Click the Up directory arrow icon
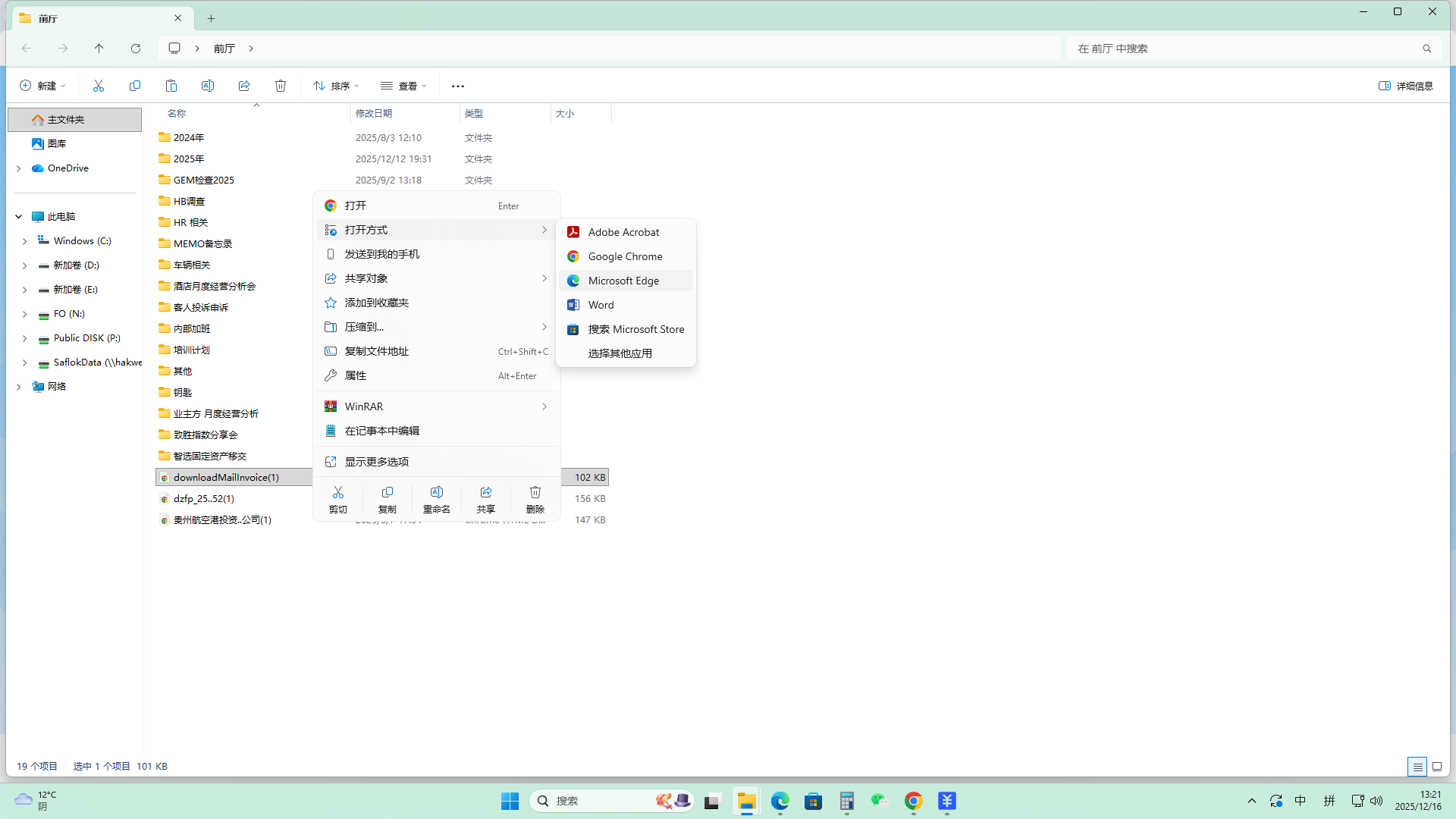This screenshot has height=819, width=1456. coord(99,49)
